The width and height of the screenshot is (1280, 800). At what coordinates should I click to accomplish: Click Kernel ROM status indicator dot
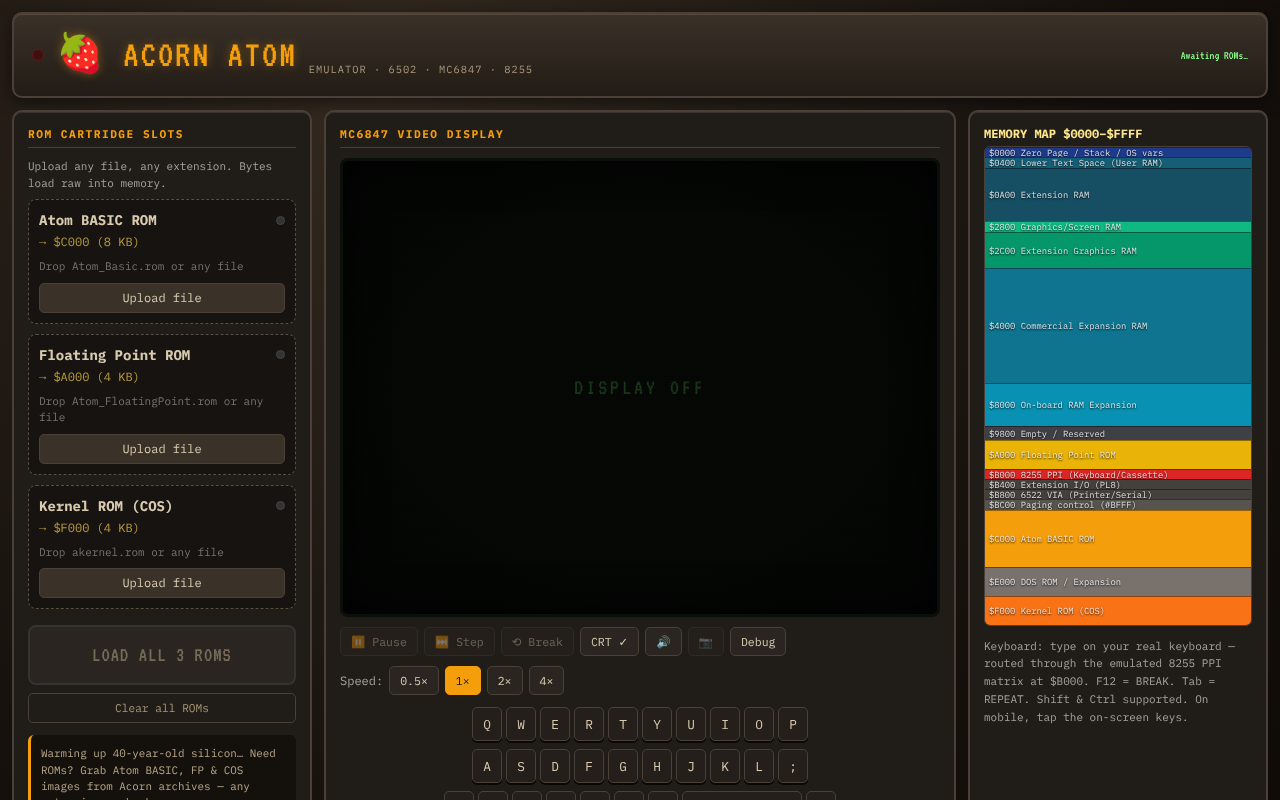(280, 505)
